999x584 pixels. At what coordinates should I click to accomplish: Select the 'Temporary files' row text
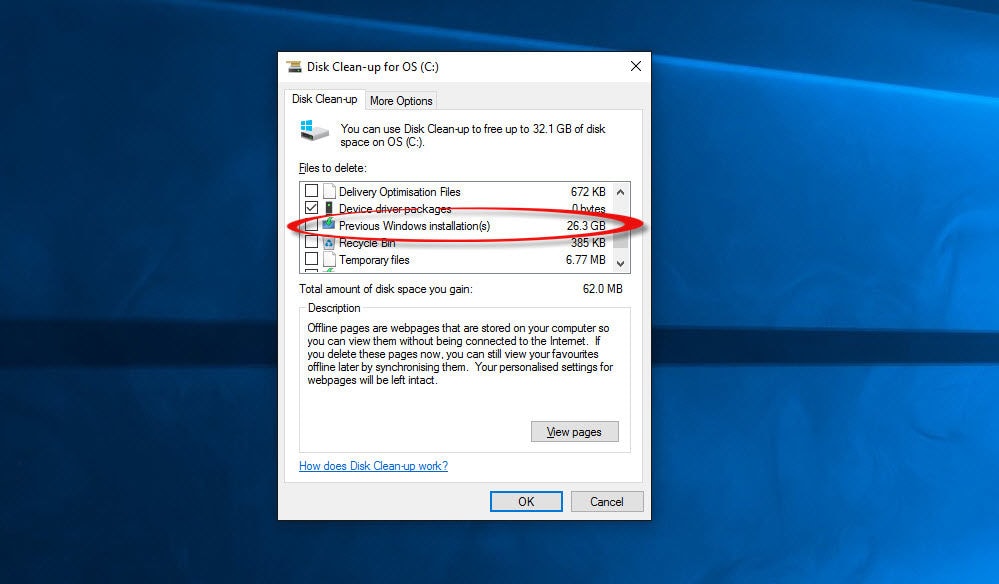point(374,260)
